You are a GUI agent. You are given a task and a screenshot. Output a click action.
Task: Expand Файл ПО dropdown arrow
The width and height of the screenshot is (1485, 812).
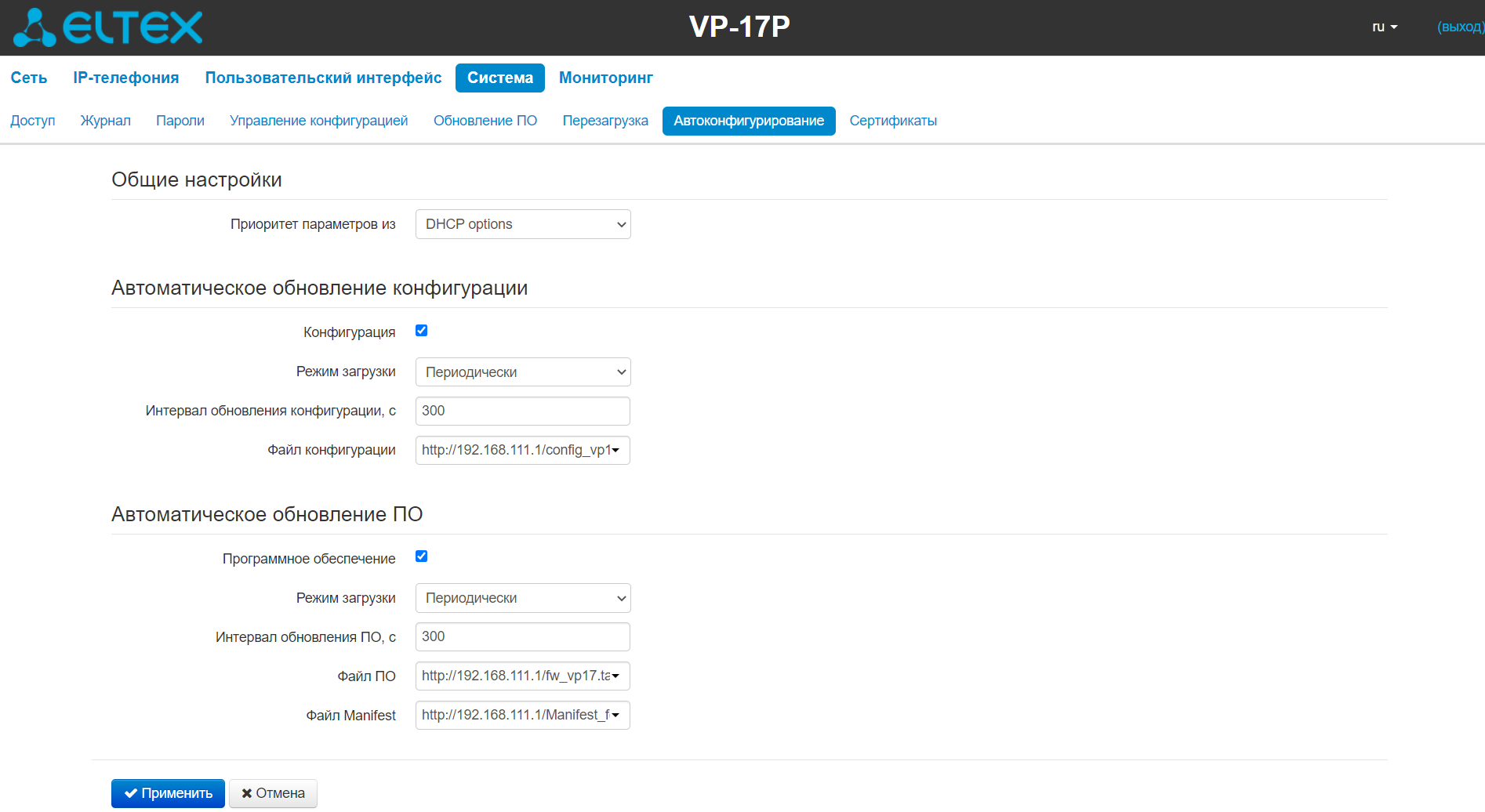tap(615, 676)
